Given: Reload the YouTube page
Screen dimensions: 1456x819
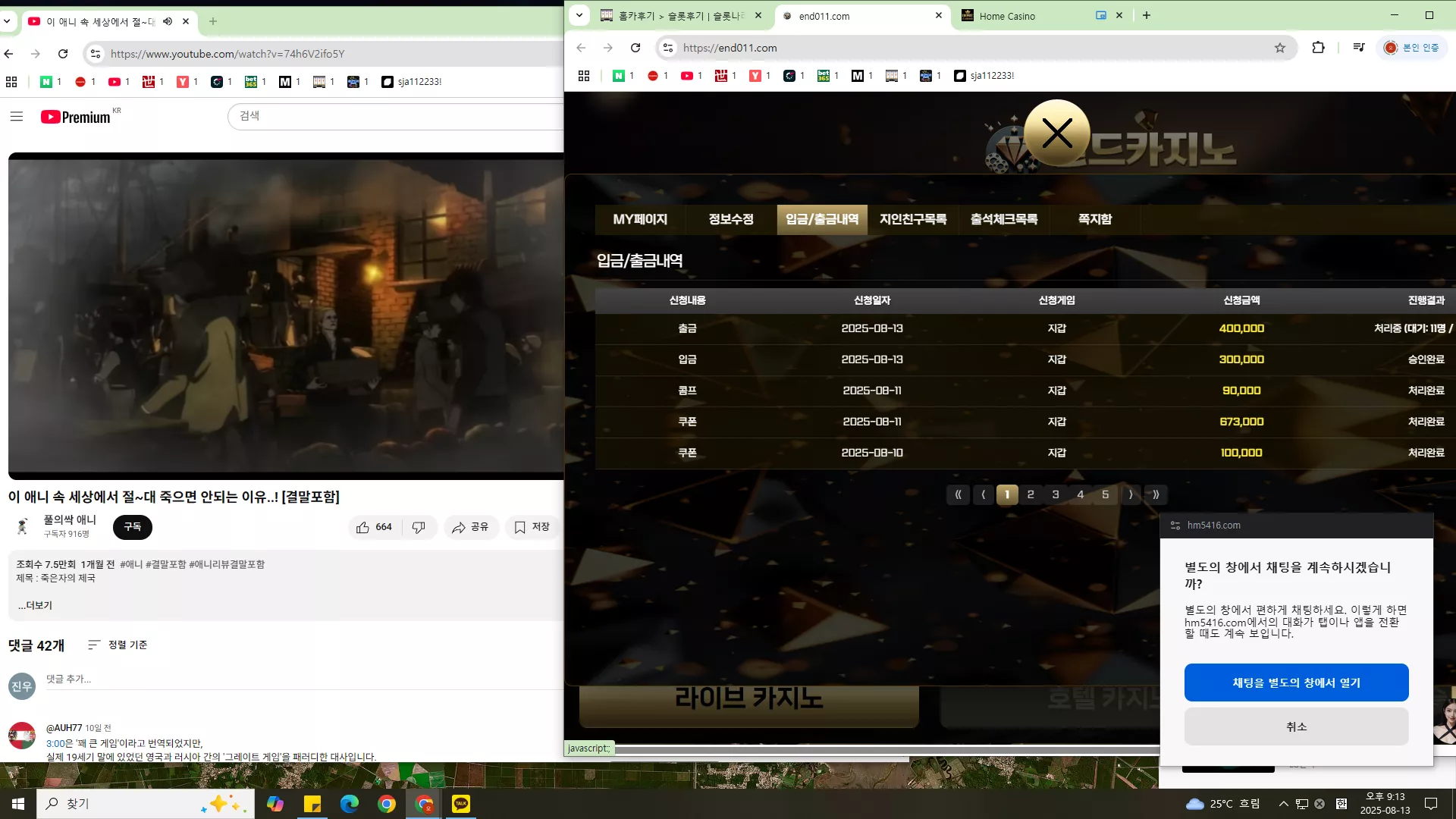Looking at the screenshot, I should [63, 54].
